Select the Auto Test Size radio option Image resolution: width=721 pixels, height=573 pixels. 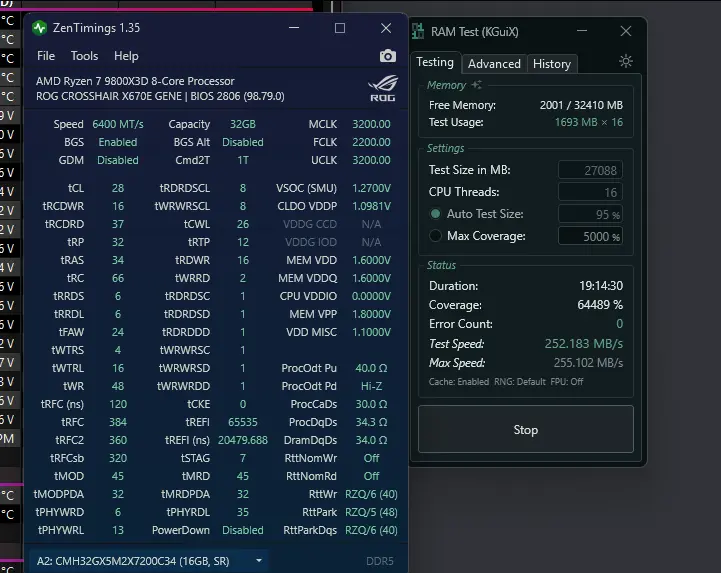pyautogui.click(x=435, y=214)
